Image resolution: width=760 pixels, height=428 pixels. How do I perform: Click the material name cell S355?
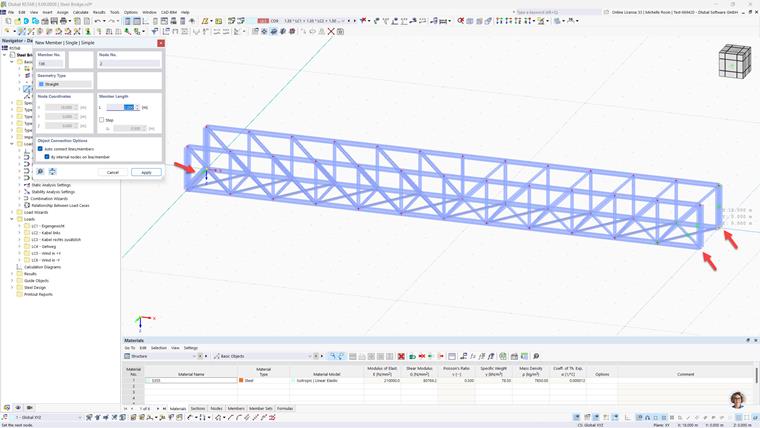191,380
